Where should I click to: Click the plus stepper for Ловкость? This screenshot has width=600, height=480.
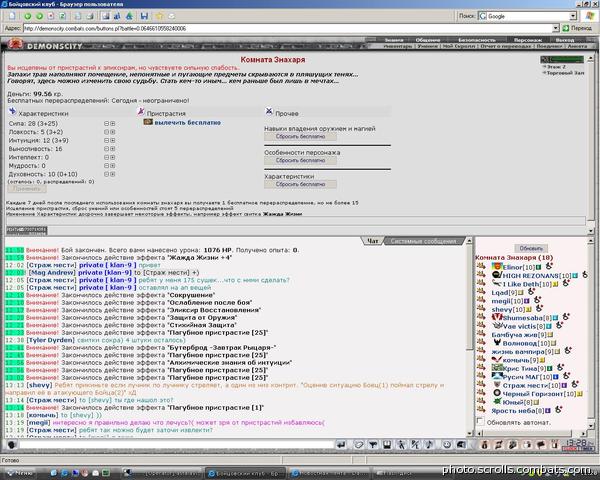112,132
